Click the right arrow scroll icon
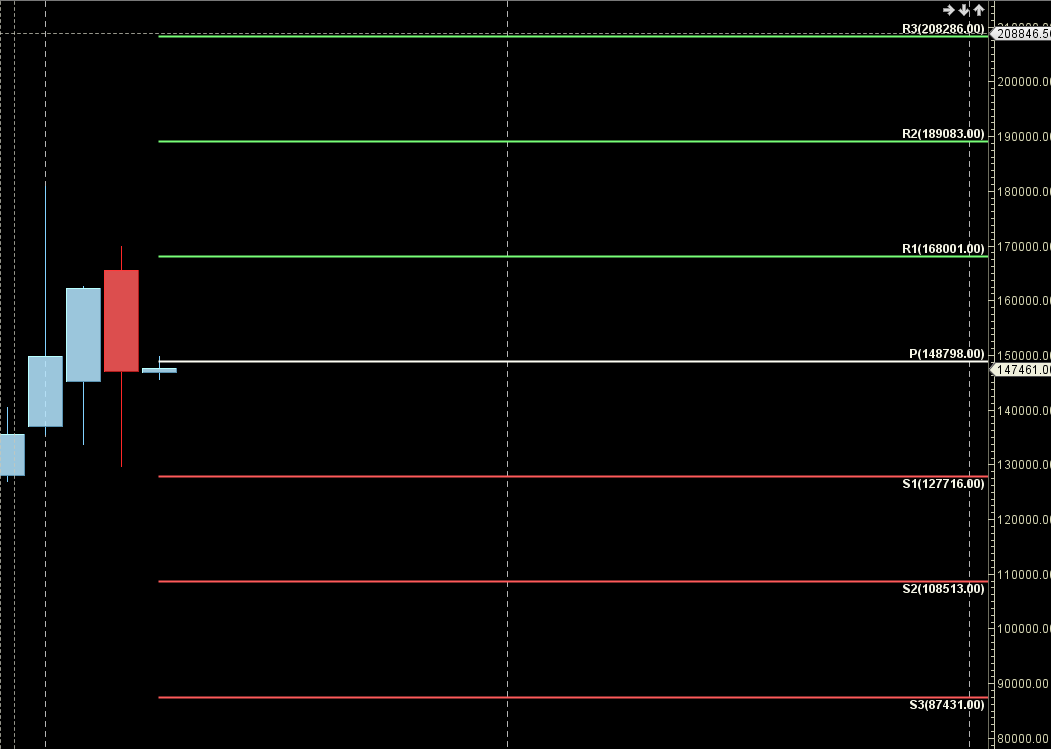 tap(949, 10)
